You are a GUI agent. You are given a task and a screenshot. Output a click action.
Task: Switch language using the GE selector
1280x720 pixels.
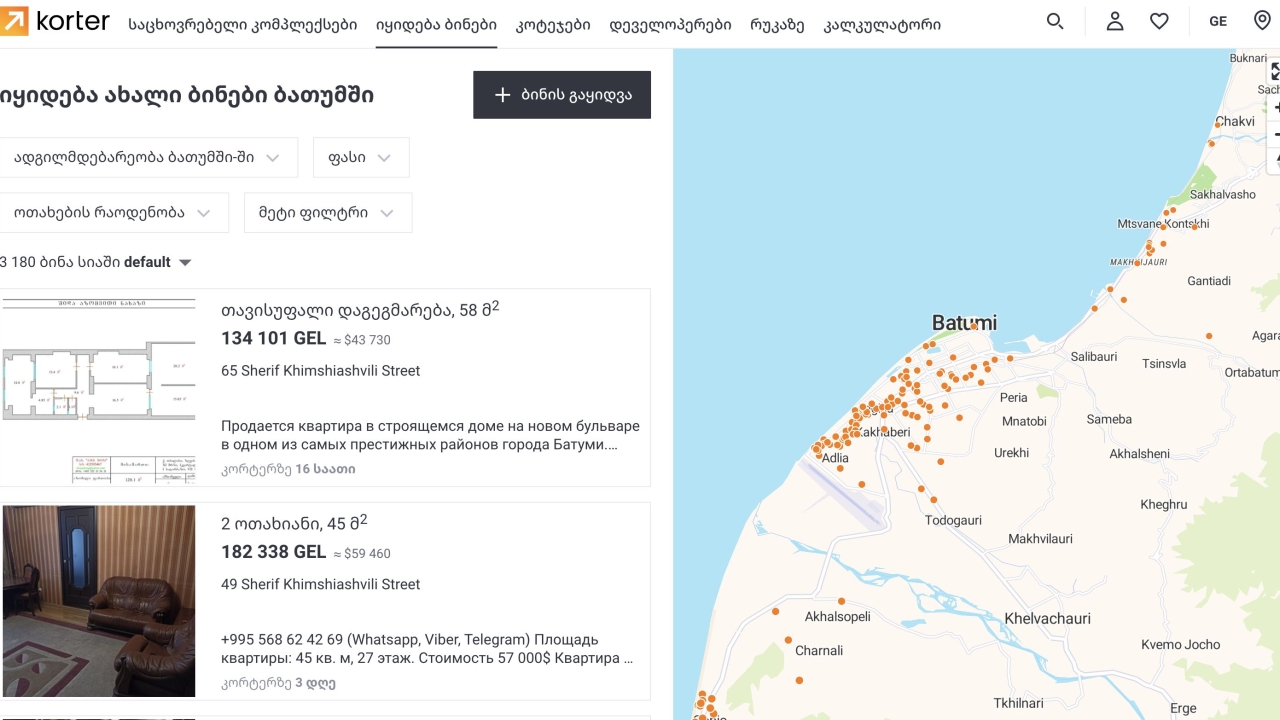pyautogui.click(x=1217, y=21)
